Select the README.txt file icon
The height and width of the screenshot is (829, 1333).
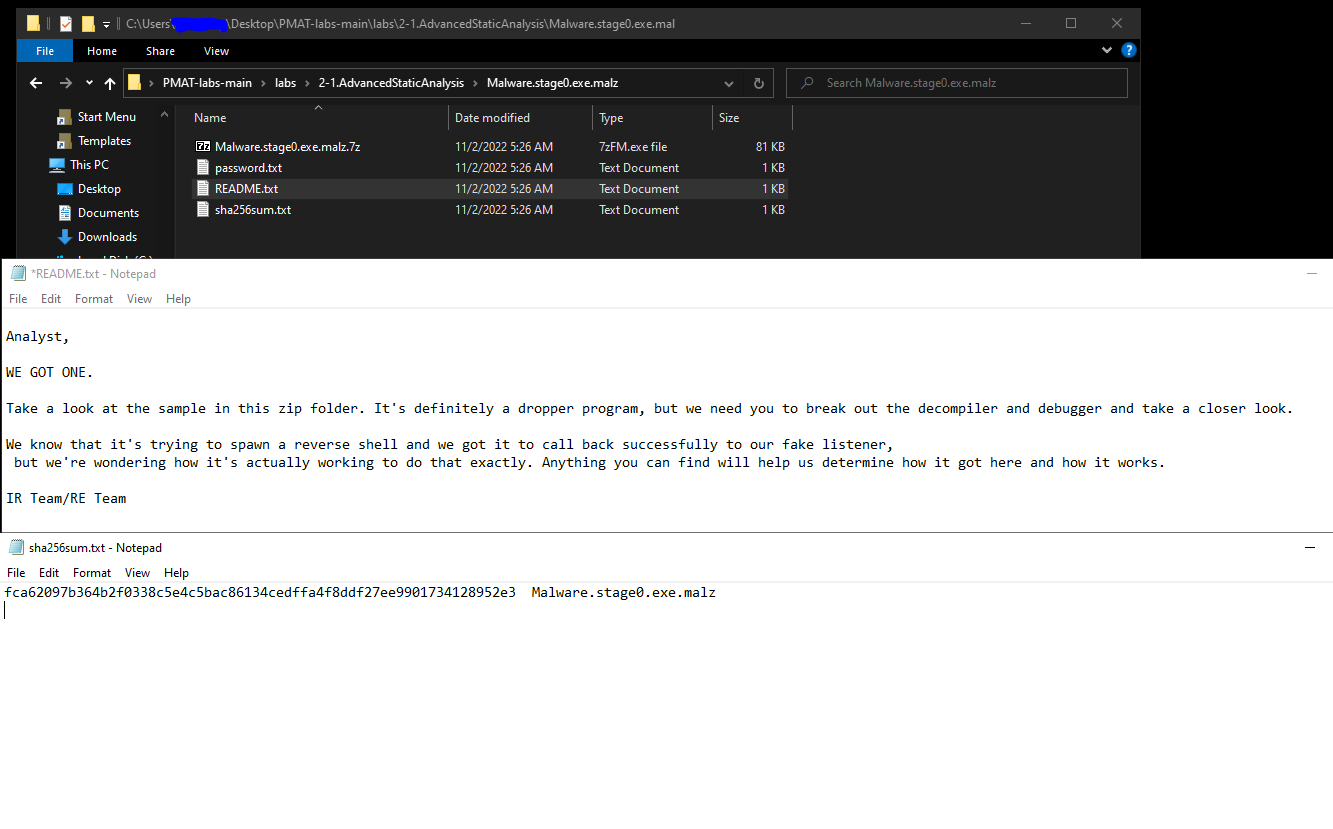tap(203, 189)
